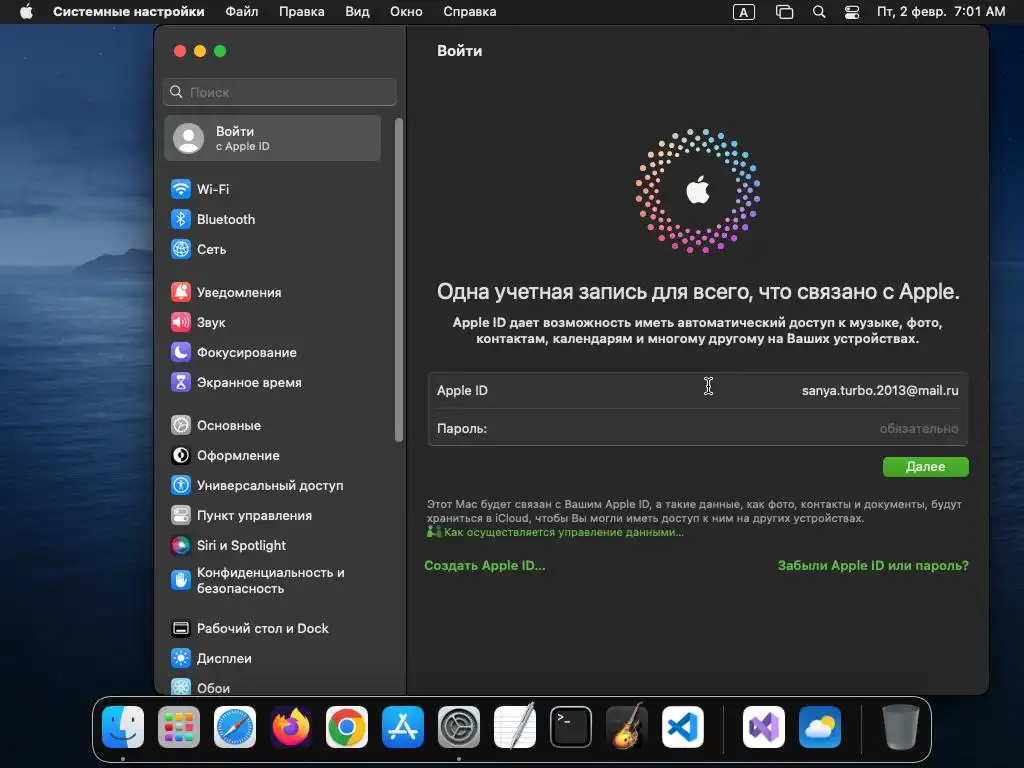Open Google Chrome from Dock
The width and height of the screenshot is (1024, 768).
347,727
